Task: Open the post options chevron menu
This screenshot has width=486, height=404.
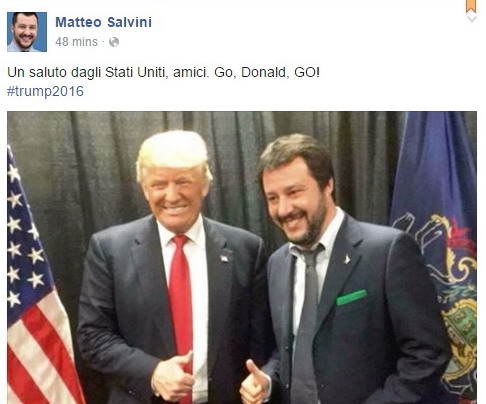Action: [x=472, y=19]
